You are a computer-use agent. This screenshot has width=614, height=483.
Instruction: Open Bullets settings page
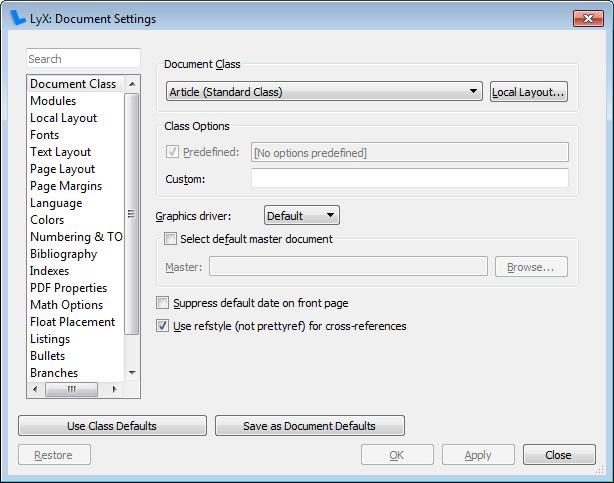tap(76, 356)
